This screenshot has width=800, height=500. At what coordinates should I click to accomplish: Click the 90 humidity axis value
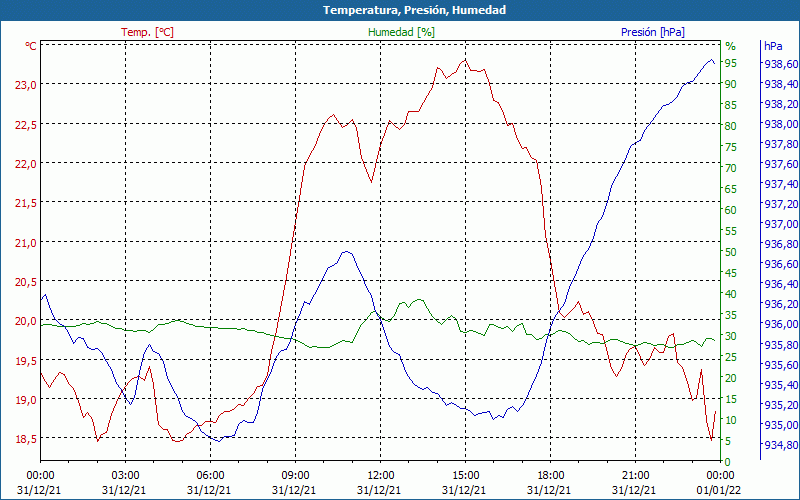click(x=731, y=84)
